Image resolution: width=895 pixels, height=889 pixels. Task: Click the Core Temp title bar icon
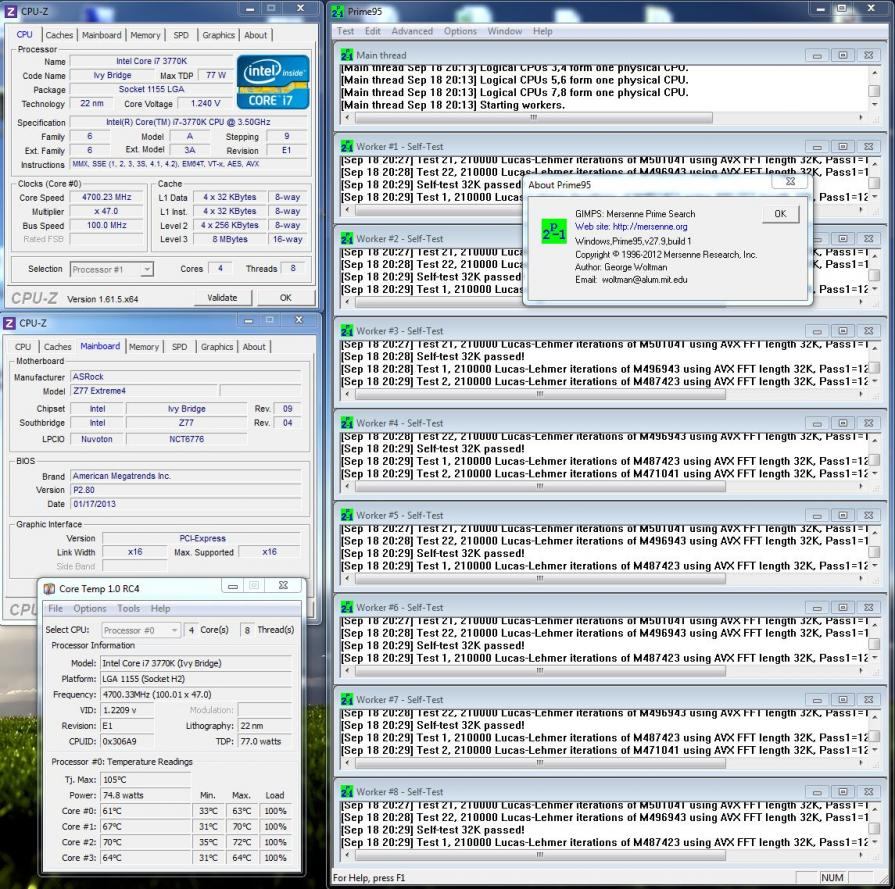tap(50, 588)
